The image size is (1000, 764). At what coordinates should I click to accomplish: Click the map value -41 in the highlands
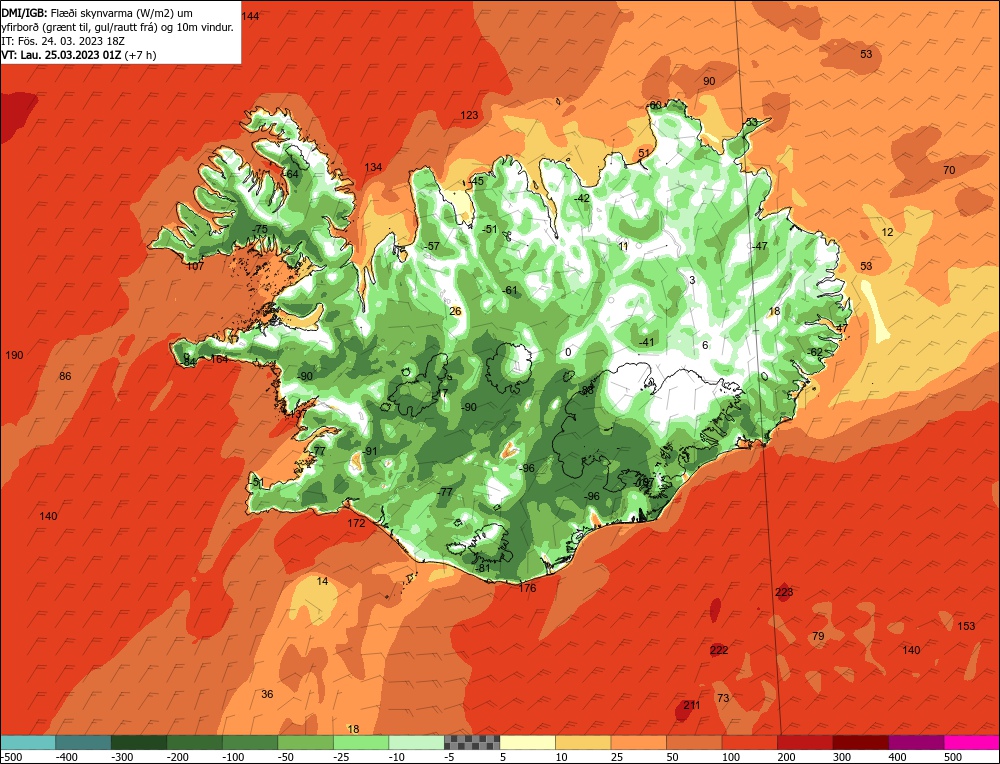(647, 342)
